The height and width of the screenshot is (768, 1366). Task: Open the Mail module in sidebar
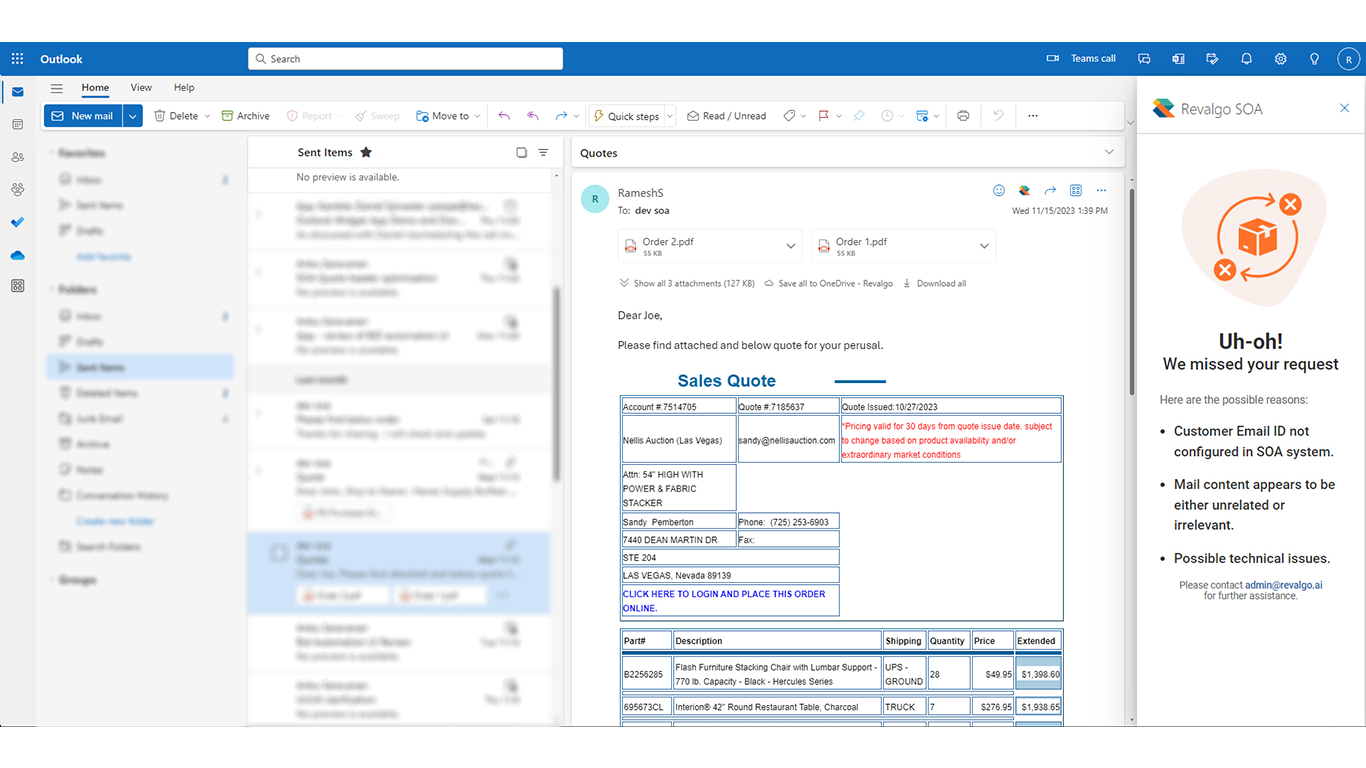17,92
